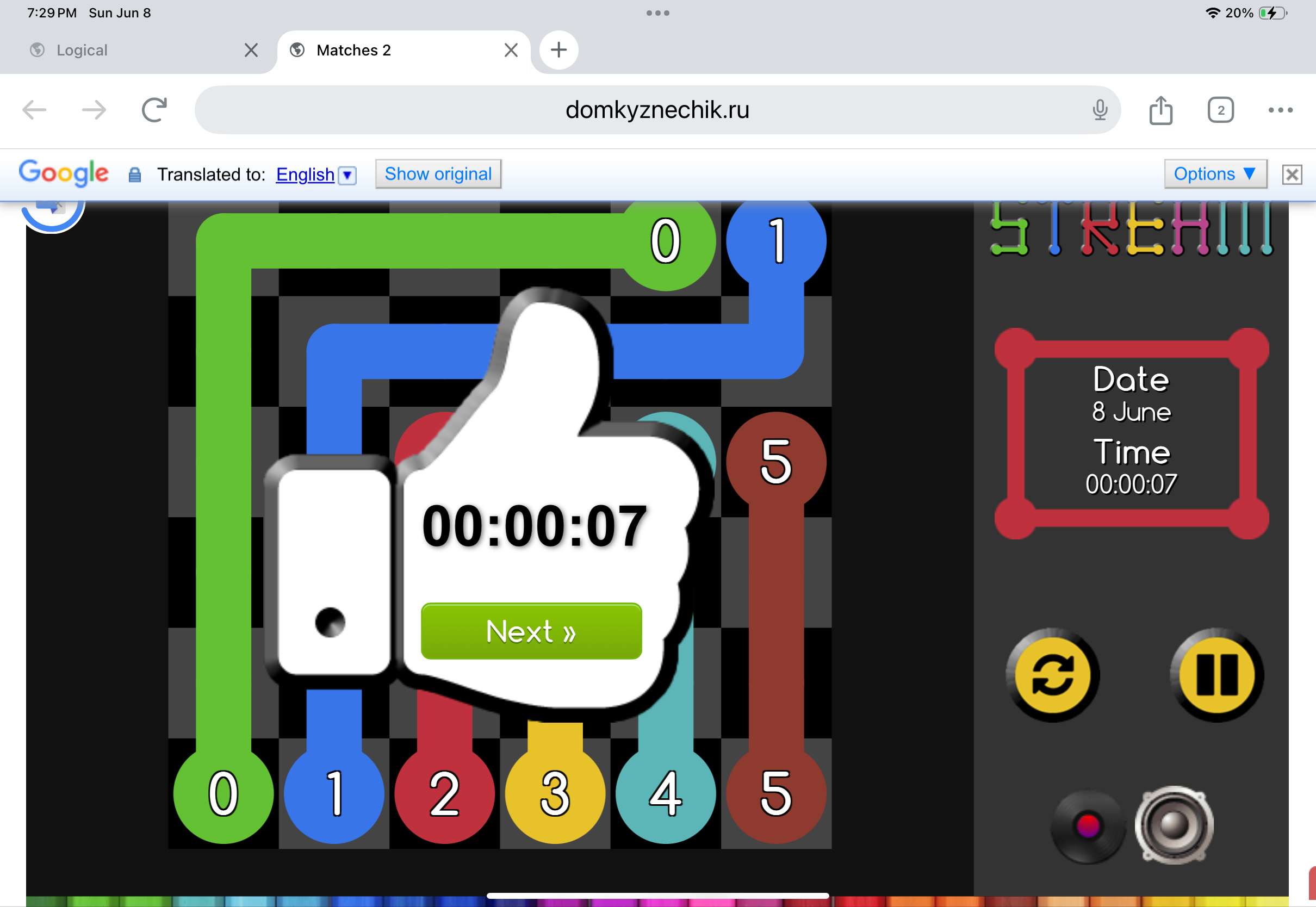The width and height of the screenshot is (1316, 907).
Task: Click the English language link
Action: pyautogui.click(x=305, y=175)
